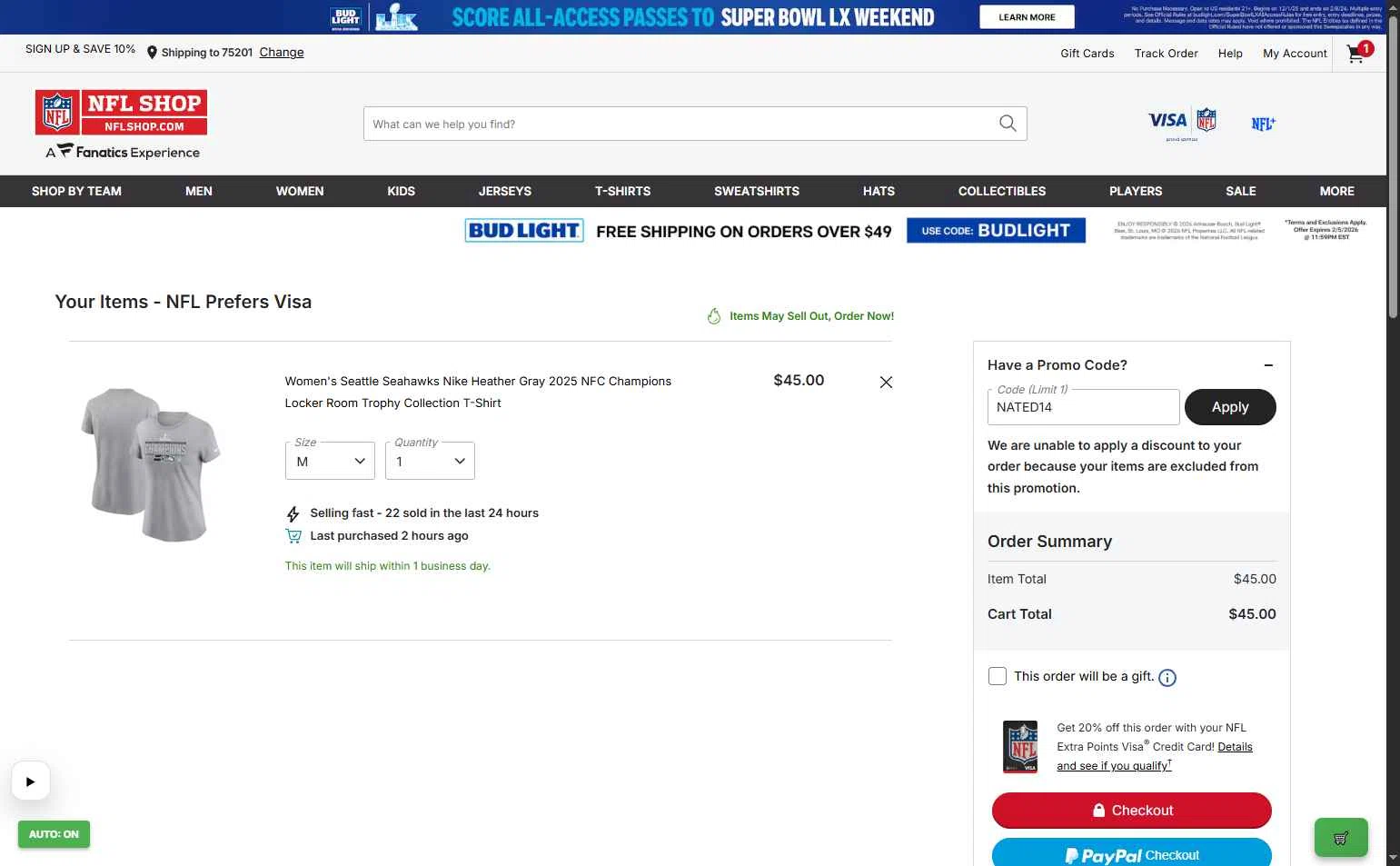Open the COLLECTIBLES menu
1400x866 pixels.
coord(1002,191)
